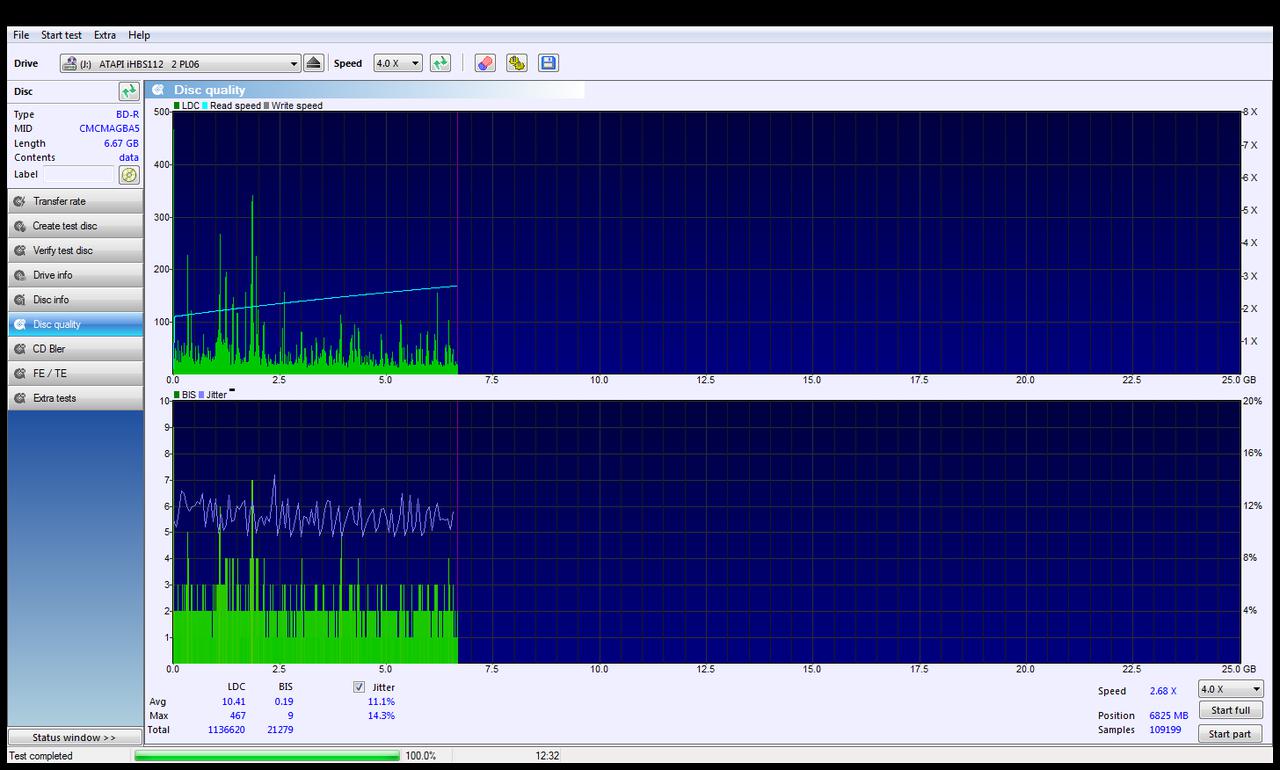This screenshot has height=770, width=1280.
Task: Click the green test progress bar
Action: pyautogui.click(x=266, y=756)
